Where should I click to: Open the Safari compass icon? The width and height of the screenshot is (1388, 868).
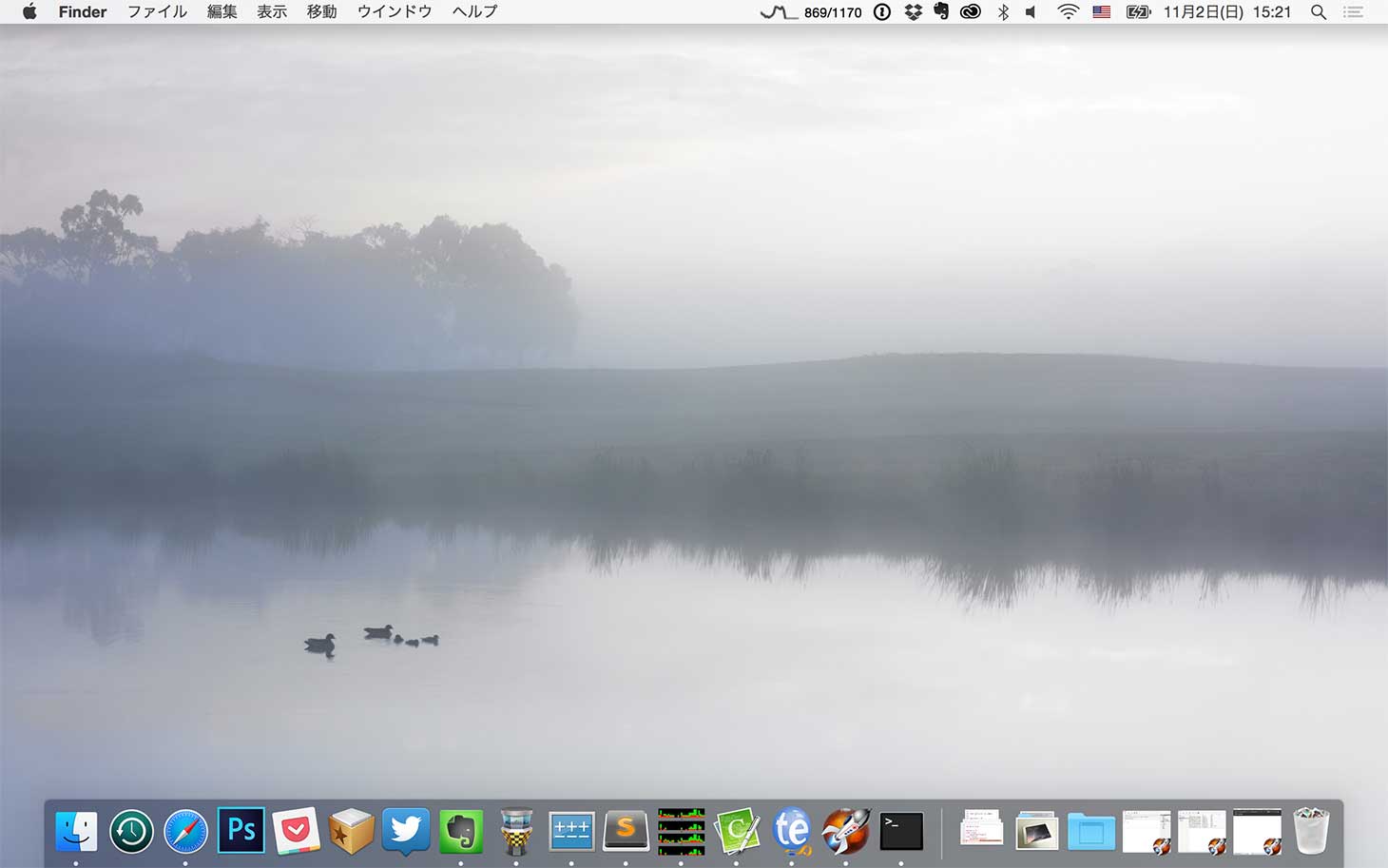coord(185,832)
